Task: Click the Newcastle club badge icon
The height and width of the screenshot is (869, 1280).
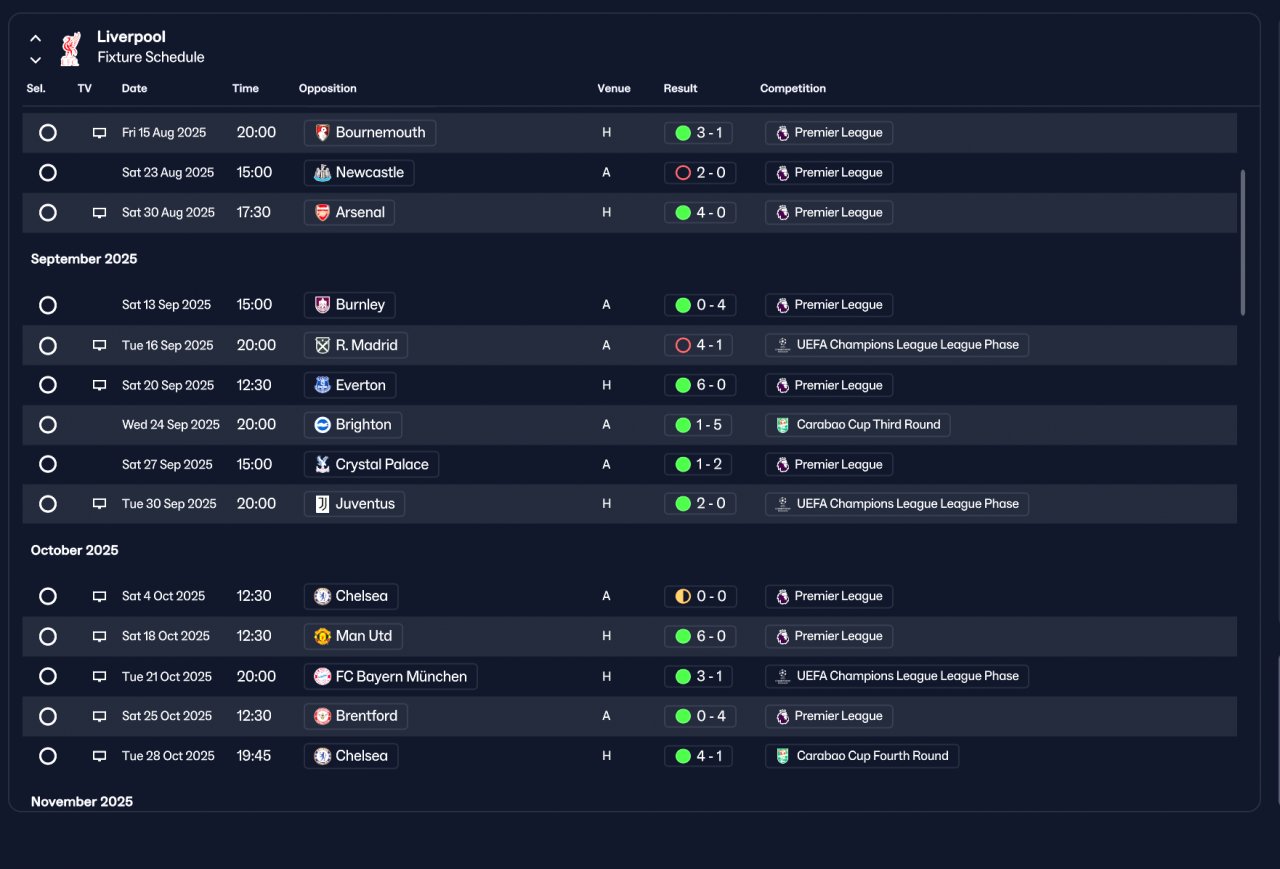Action: pos(322,173)
